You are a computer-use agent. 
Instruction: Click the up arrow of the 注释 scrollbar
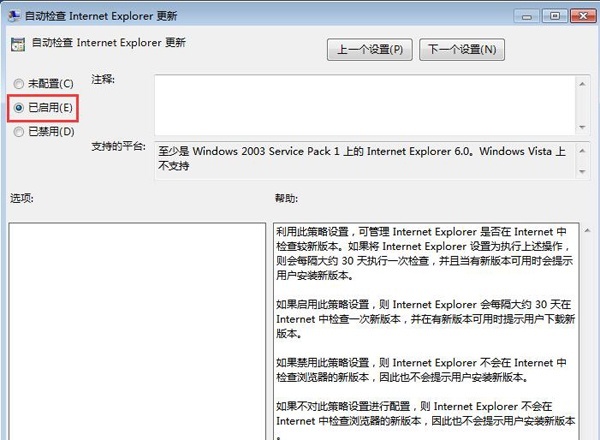click(x=582, y=84)
